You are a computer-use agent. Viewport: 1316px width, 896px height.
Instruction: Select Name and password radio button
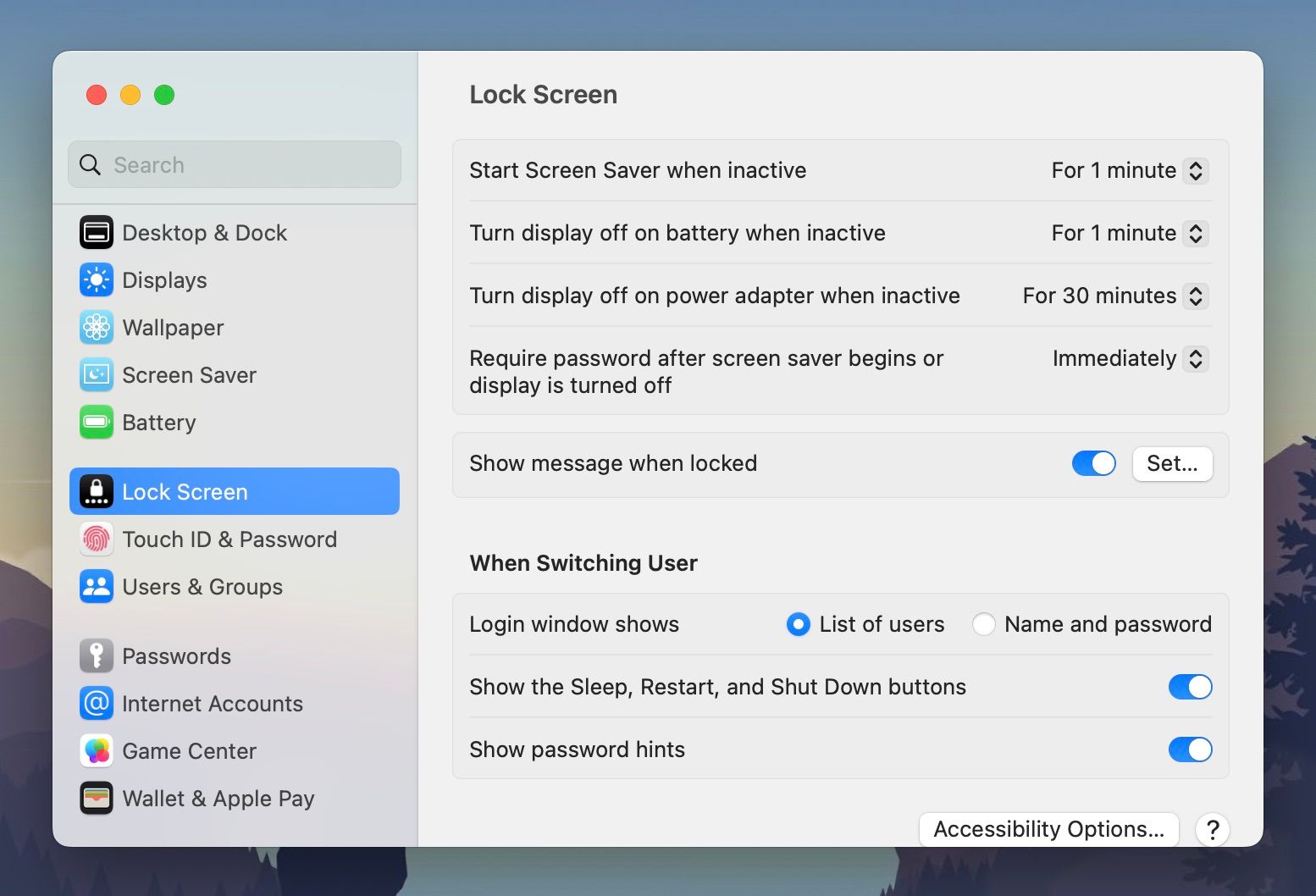tap(983, 624)
